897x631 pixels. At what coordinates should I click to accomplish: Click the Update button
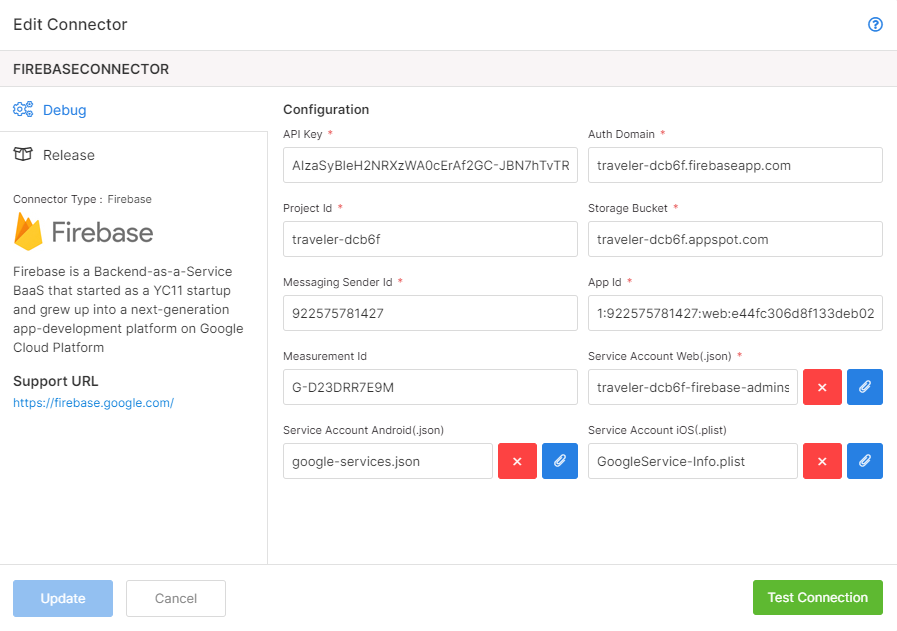63,598
